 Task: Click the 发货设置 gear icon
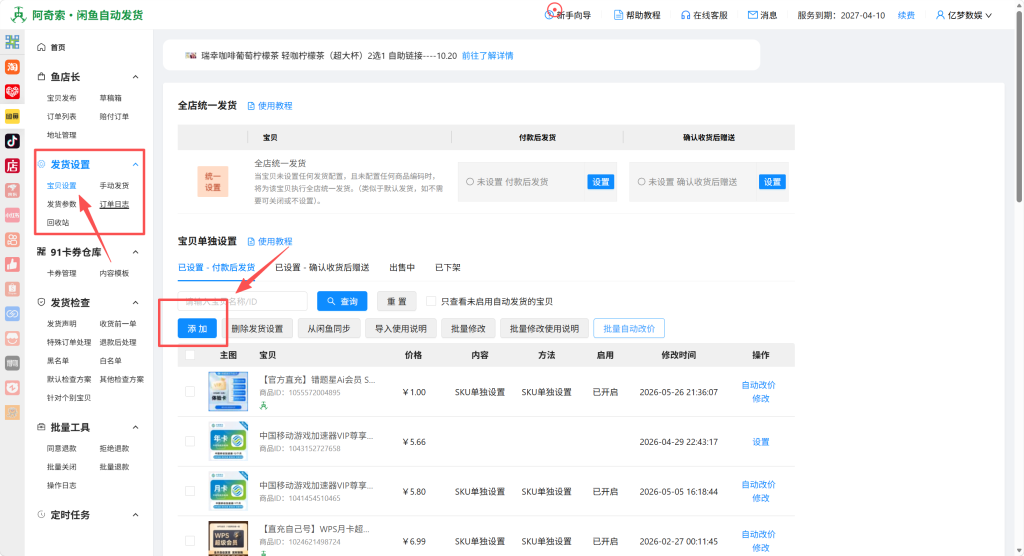tap(41, 164)
